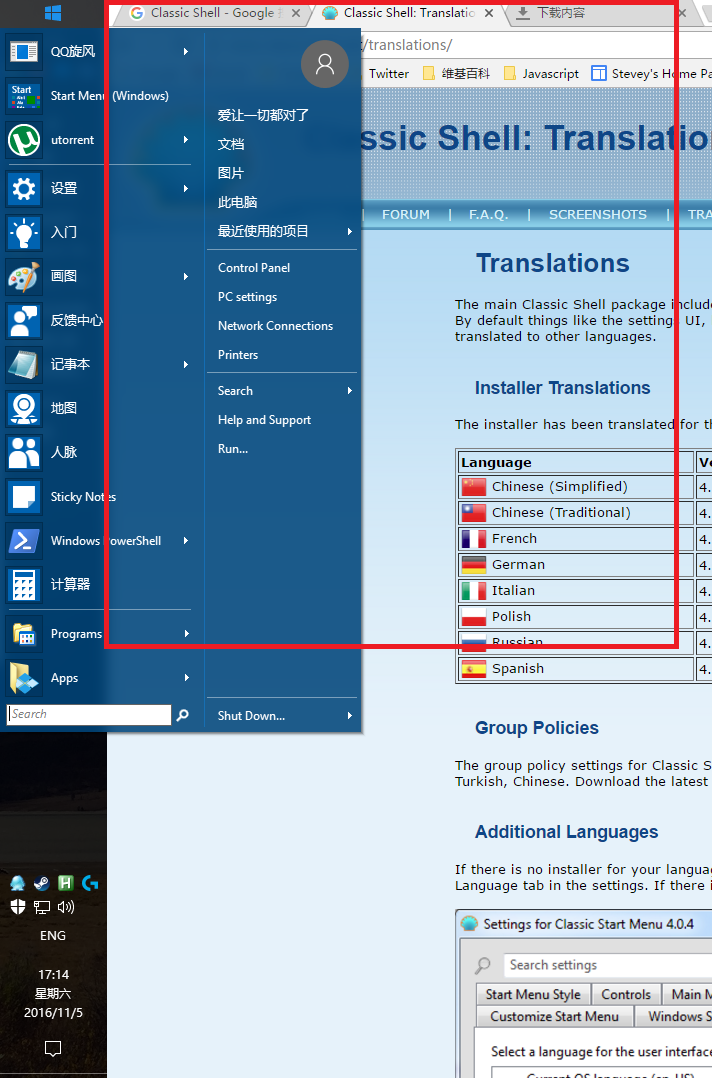The image size is (712, 1080).
Task: Open Apps folder icon
Action: tap(24, 678)
